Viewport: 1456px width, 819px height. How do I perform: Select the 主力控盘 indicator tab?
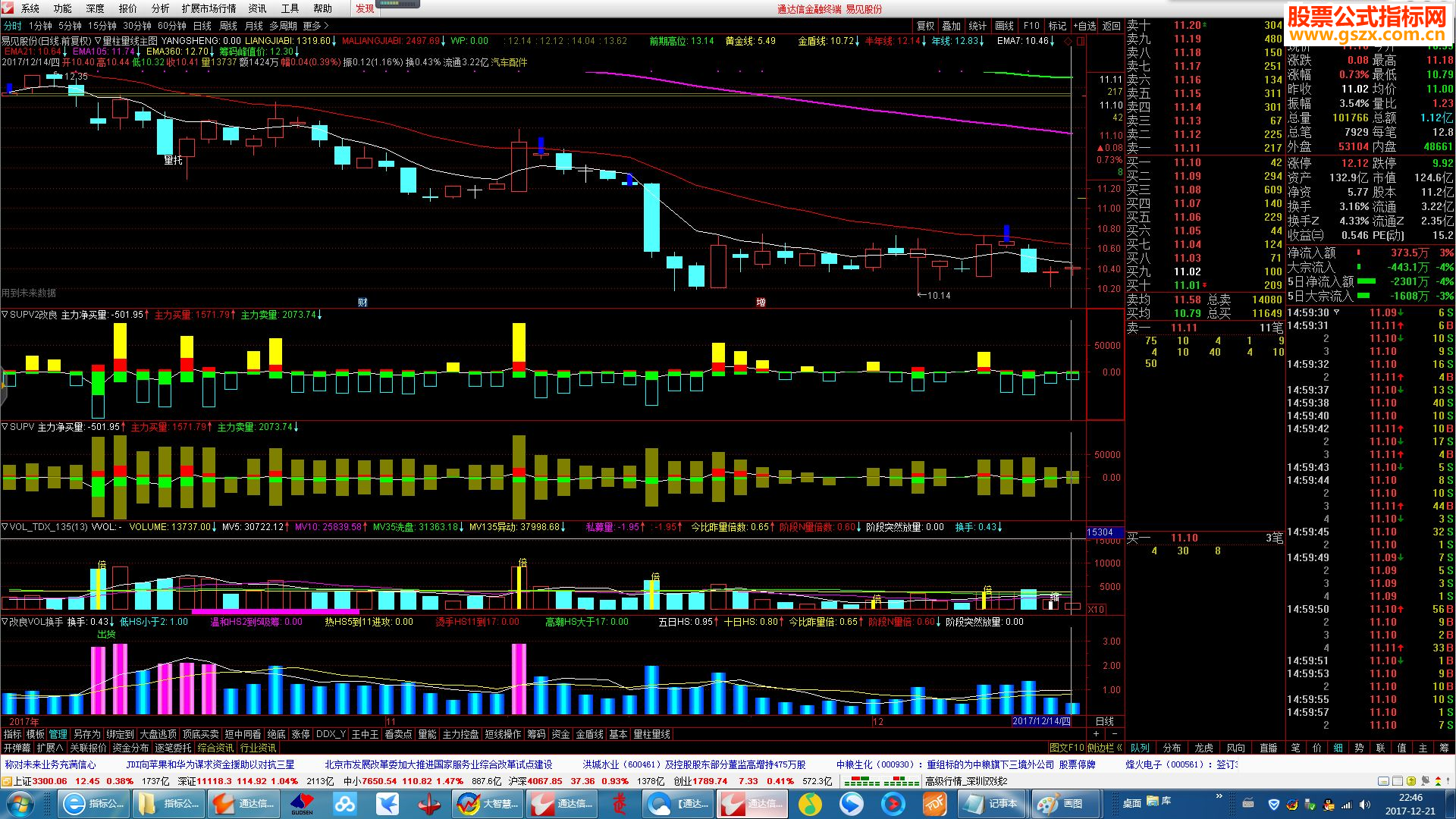tap(460, 734)
